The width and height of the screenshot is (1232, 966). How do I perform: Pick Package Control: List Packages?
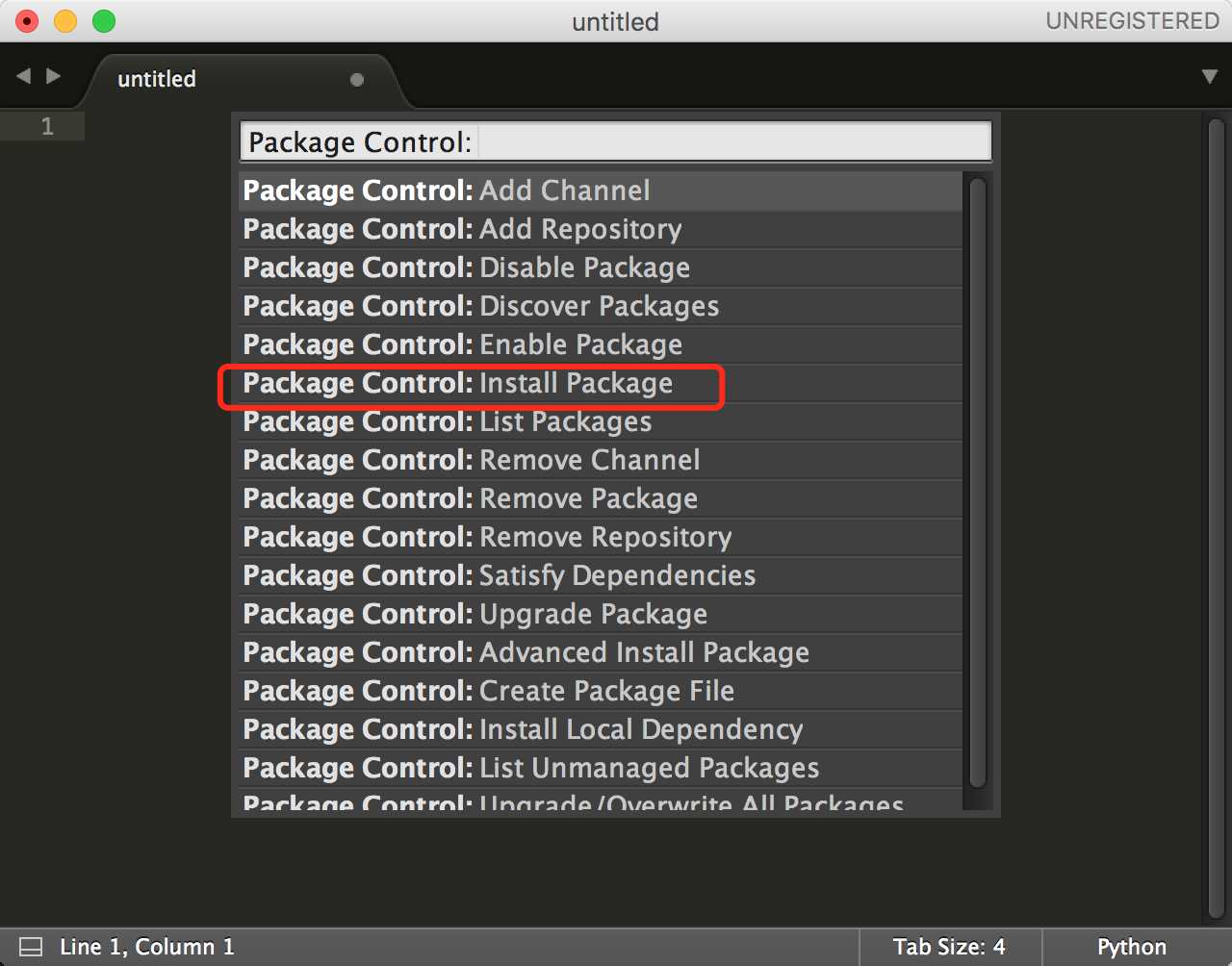point(601,421)
